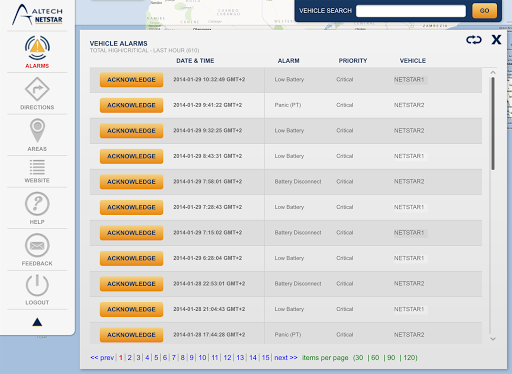Select vehicle NETSTAR2 in 9:41:22 row
Screen dimensions: 512x374
(409, 105)
